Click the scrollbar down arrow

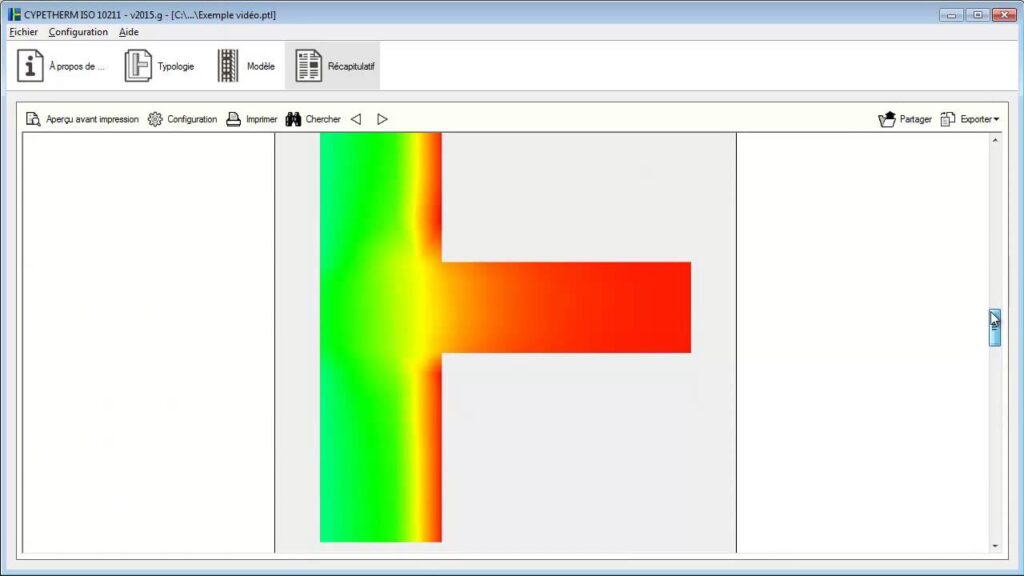pyautogui.click(x=995, y=545)
